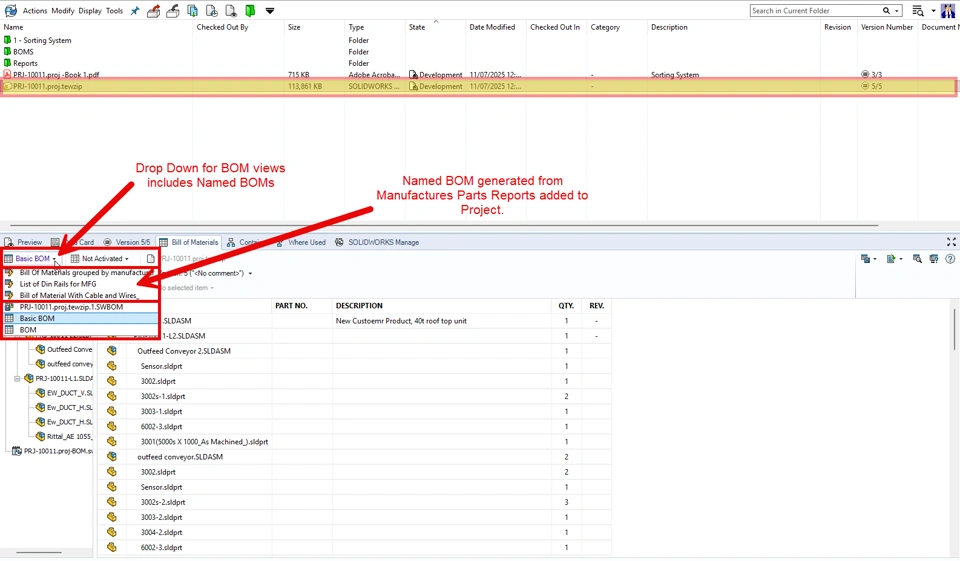
Task: Sort by the Date Modified column
Action: pos(492,27)
